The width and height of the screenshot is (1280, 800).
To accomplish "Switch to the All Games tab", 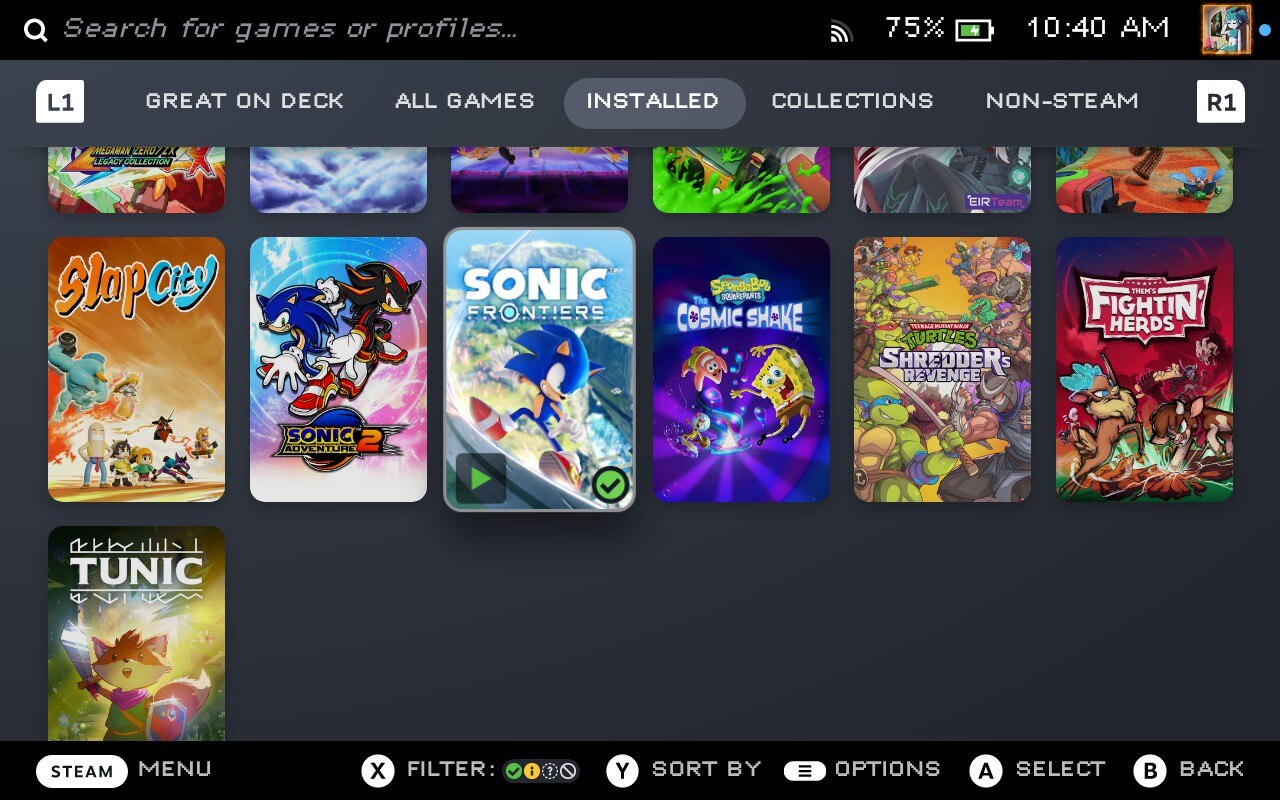I will click(465, 101).
